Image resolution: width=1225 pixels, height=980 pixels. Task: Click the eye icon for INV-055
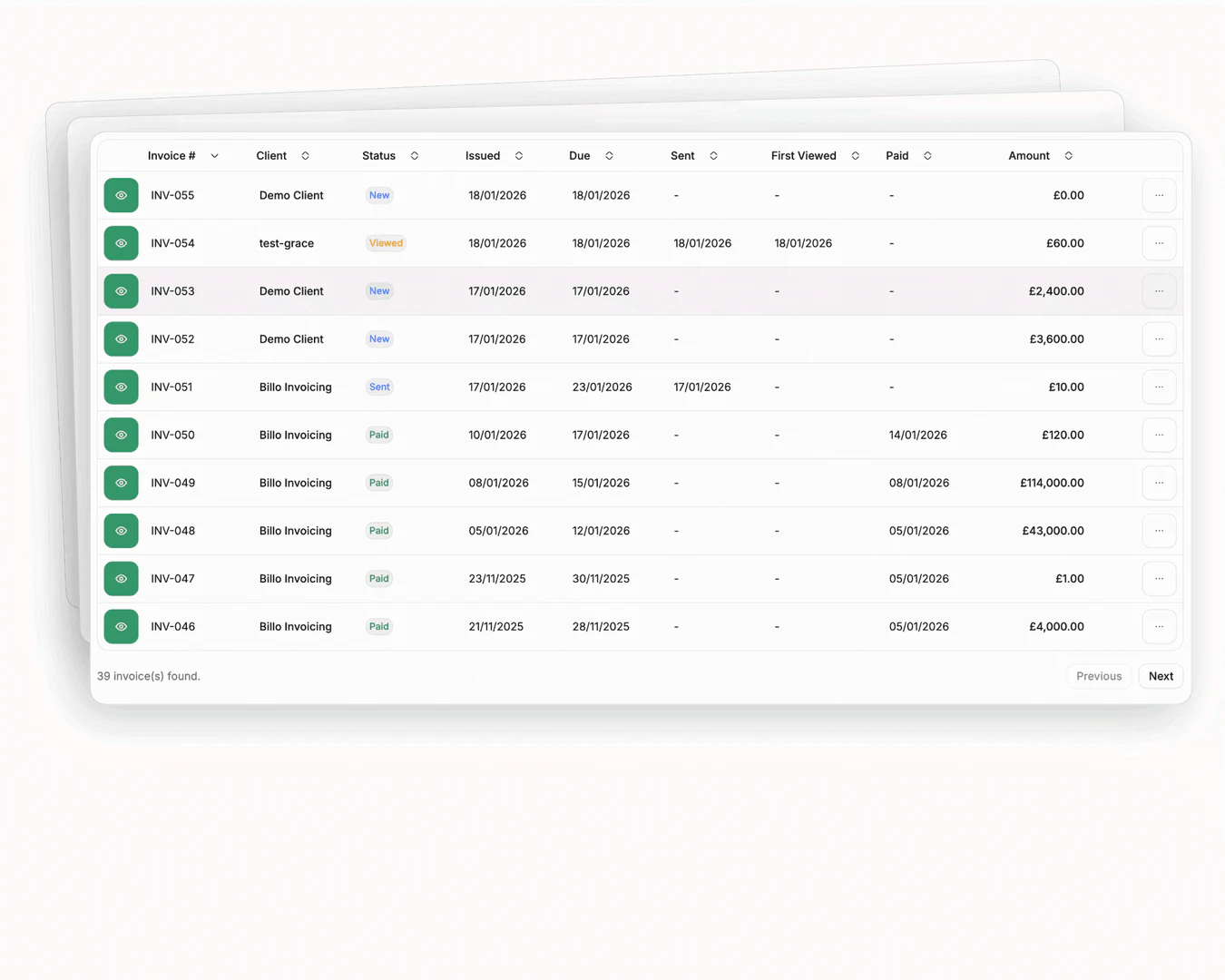click(x=121, y=195)
